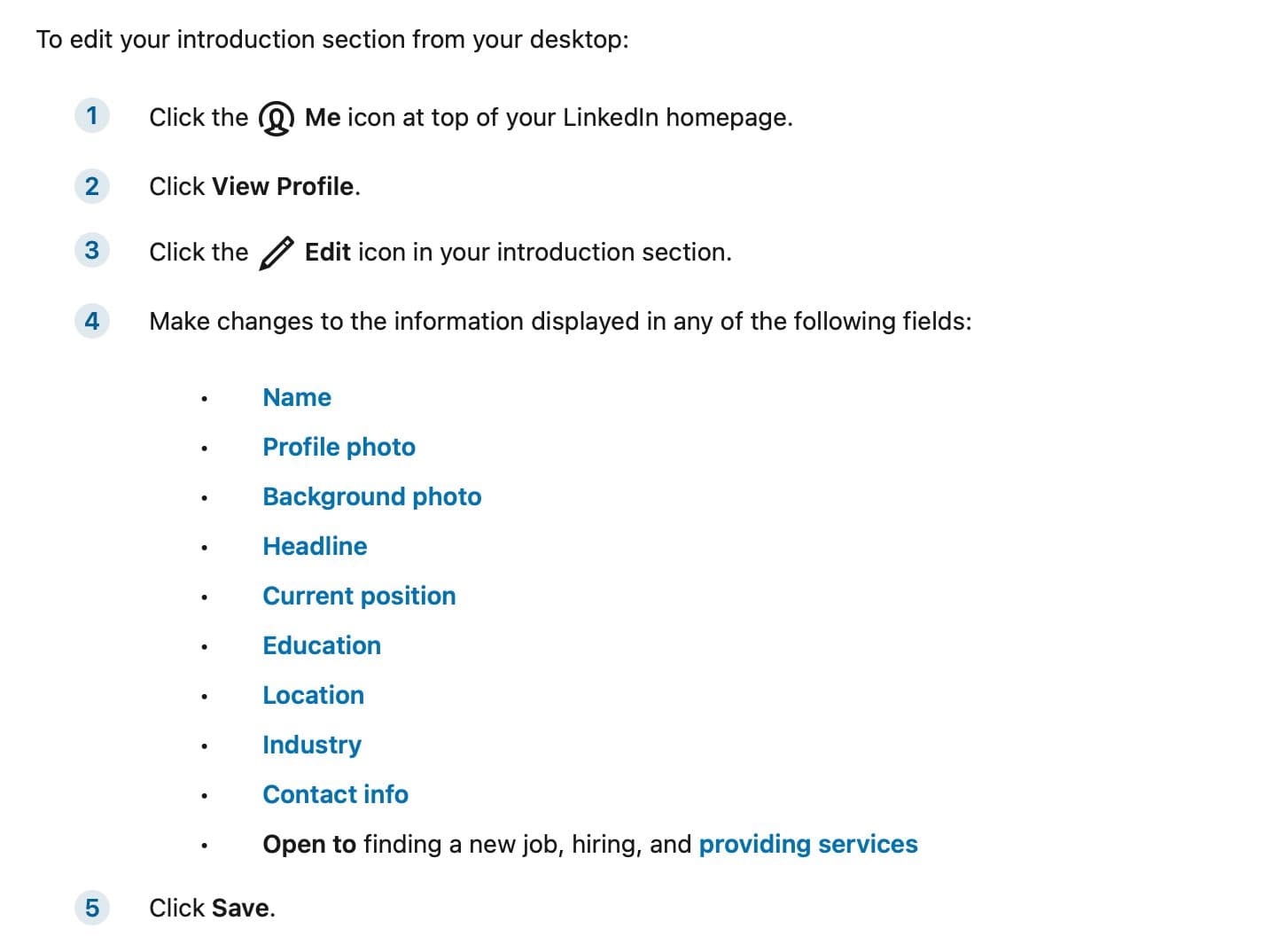
Task: Follow the Background photo link
Action: click(x=372, y=496)
